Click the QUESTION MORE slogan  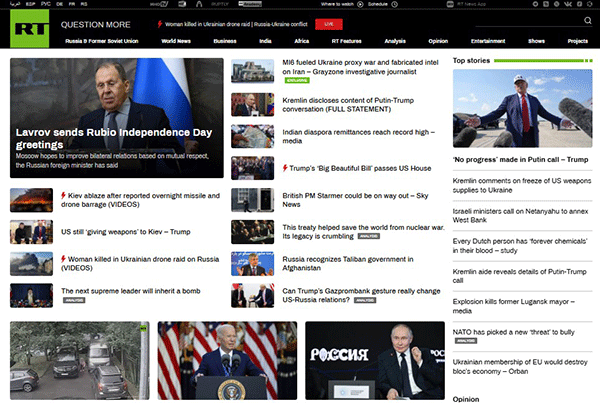tap(96, 24)
